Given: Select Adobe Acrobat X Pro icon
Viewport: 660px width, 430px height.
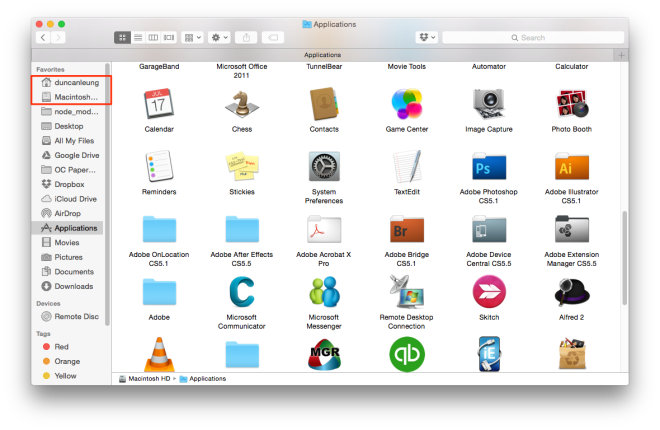Looking at the screenshot, I should [324, 229].
